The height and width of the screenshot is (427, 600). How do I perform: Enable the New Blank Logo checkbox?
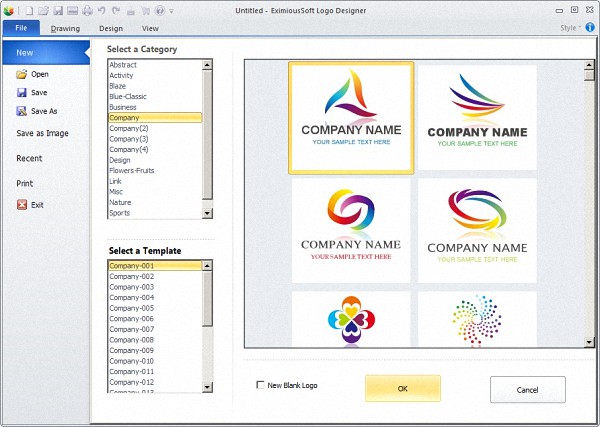[x=261, y=385]
